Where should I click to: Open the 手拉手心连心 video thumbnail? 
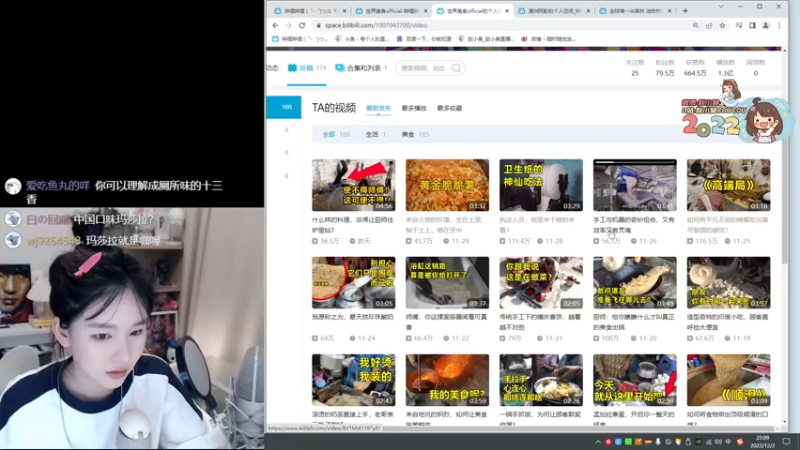541,380
